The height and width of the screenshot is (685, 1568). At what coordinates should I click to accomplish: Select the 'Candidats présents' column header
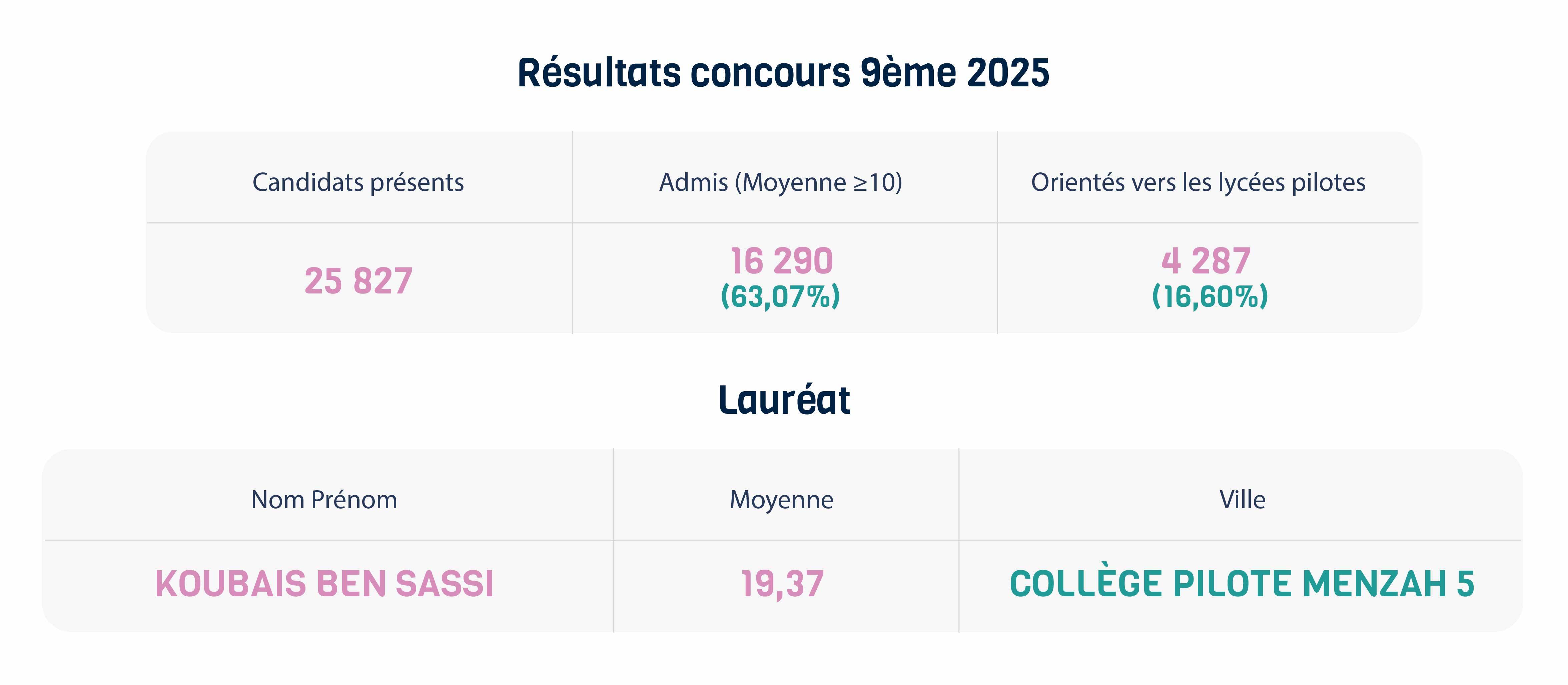358,182
